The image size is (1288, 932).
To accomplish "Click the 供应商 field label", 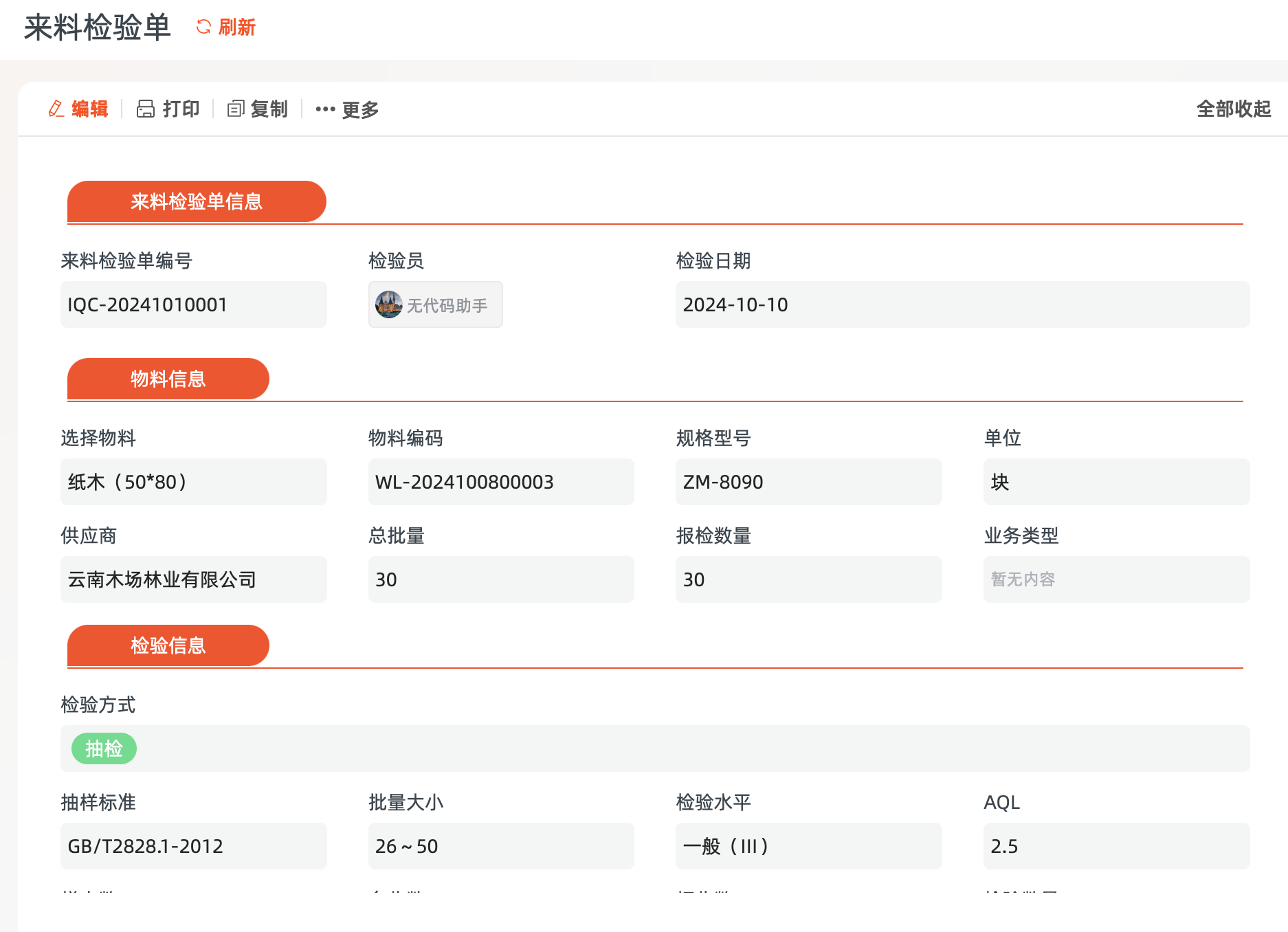I will point(89,535).
